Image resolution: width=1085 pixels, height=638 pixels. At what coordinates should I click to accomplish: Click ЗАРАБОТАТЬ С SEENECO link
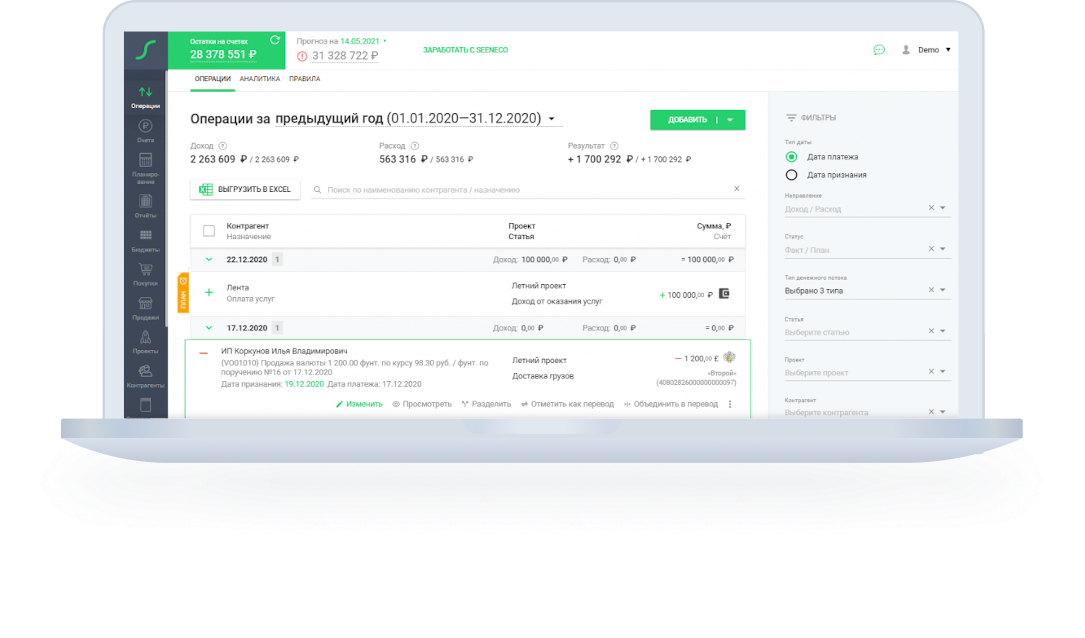(x=465, y=50)
